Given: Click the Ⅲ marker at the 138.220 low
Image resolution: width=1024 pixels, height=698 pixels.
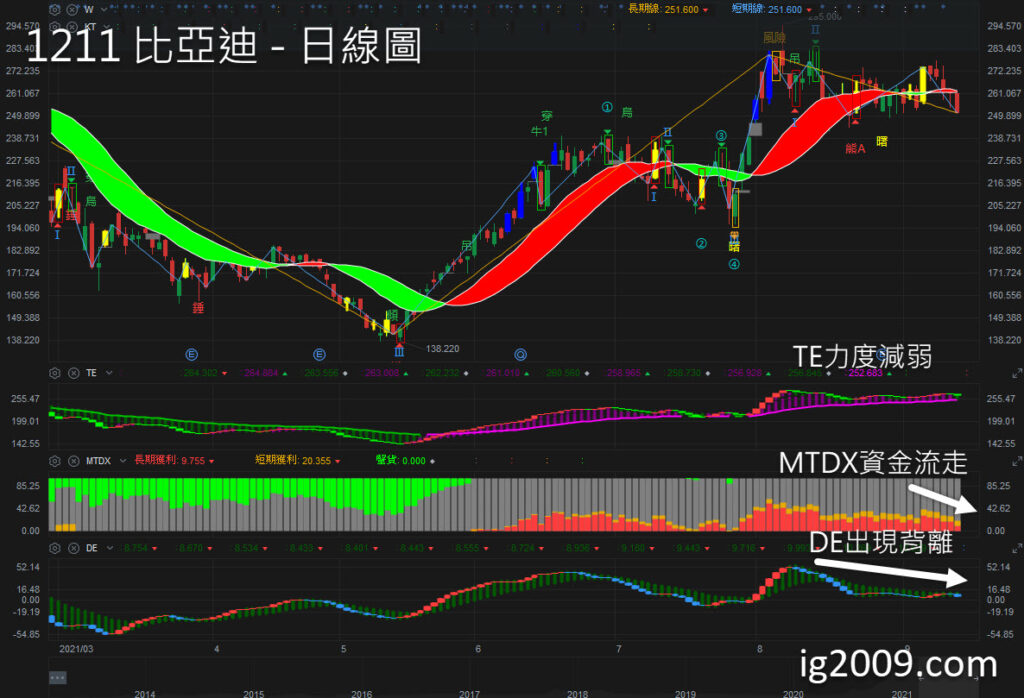Looking at the screenshot, I should click(x=399, y=351).
